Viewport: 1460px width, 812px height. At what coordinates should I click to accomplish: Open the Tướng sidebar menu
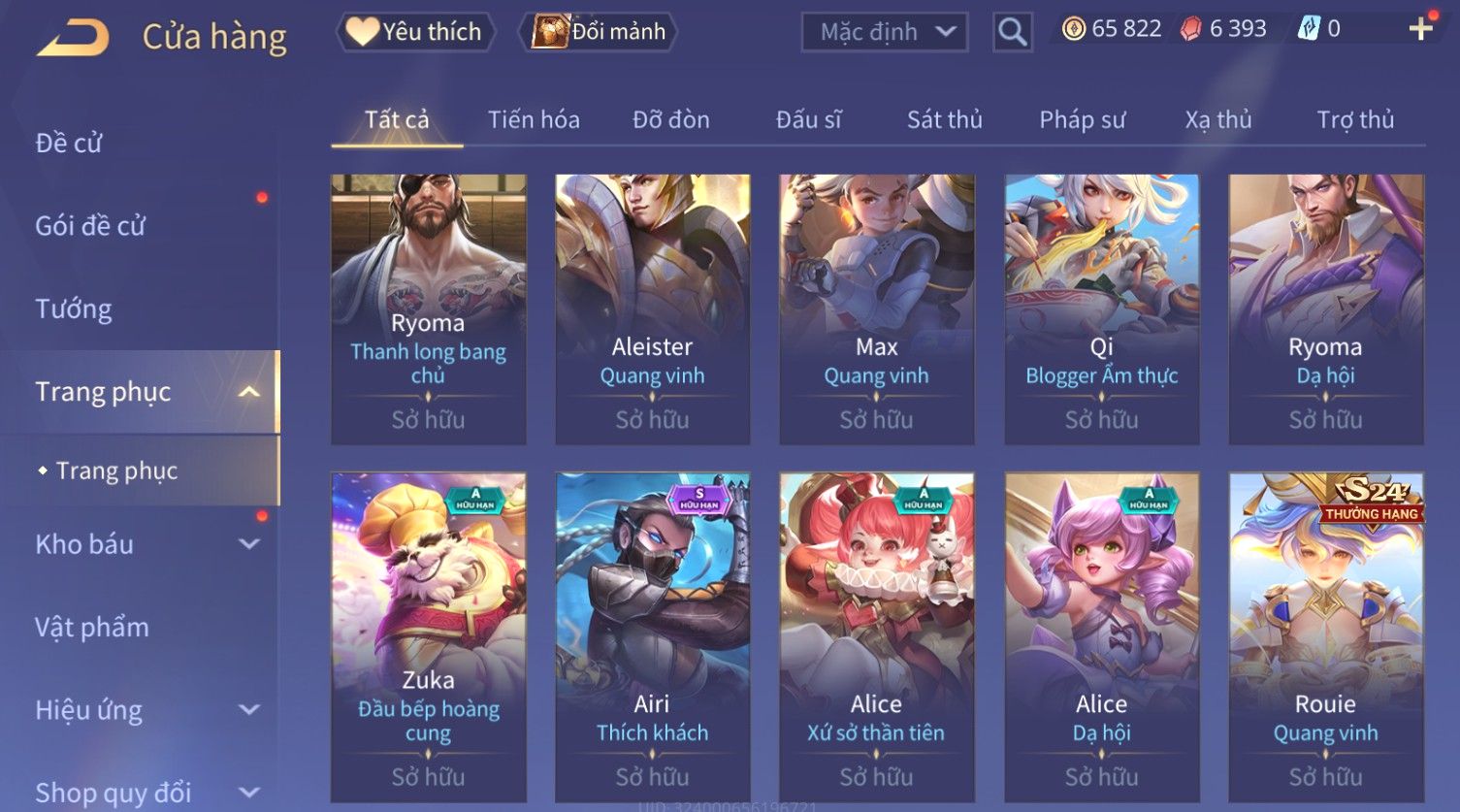coord(74,309)
